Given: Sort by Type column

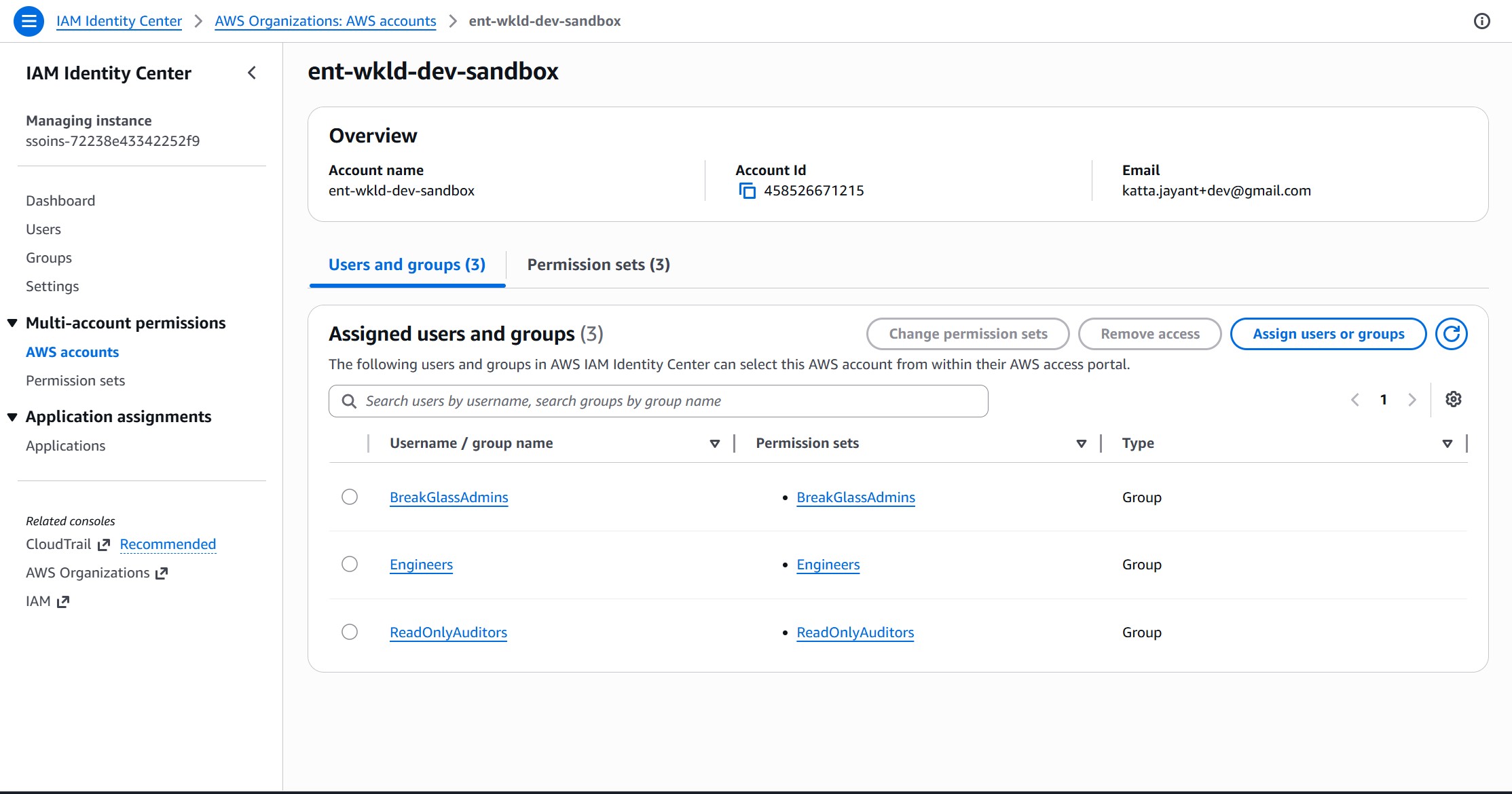Looking at the screenshot, I should (x=1448, y=444).
